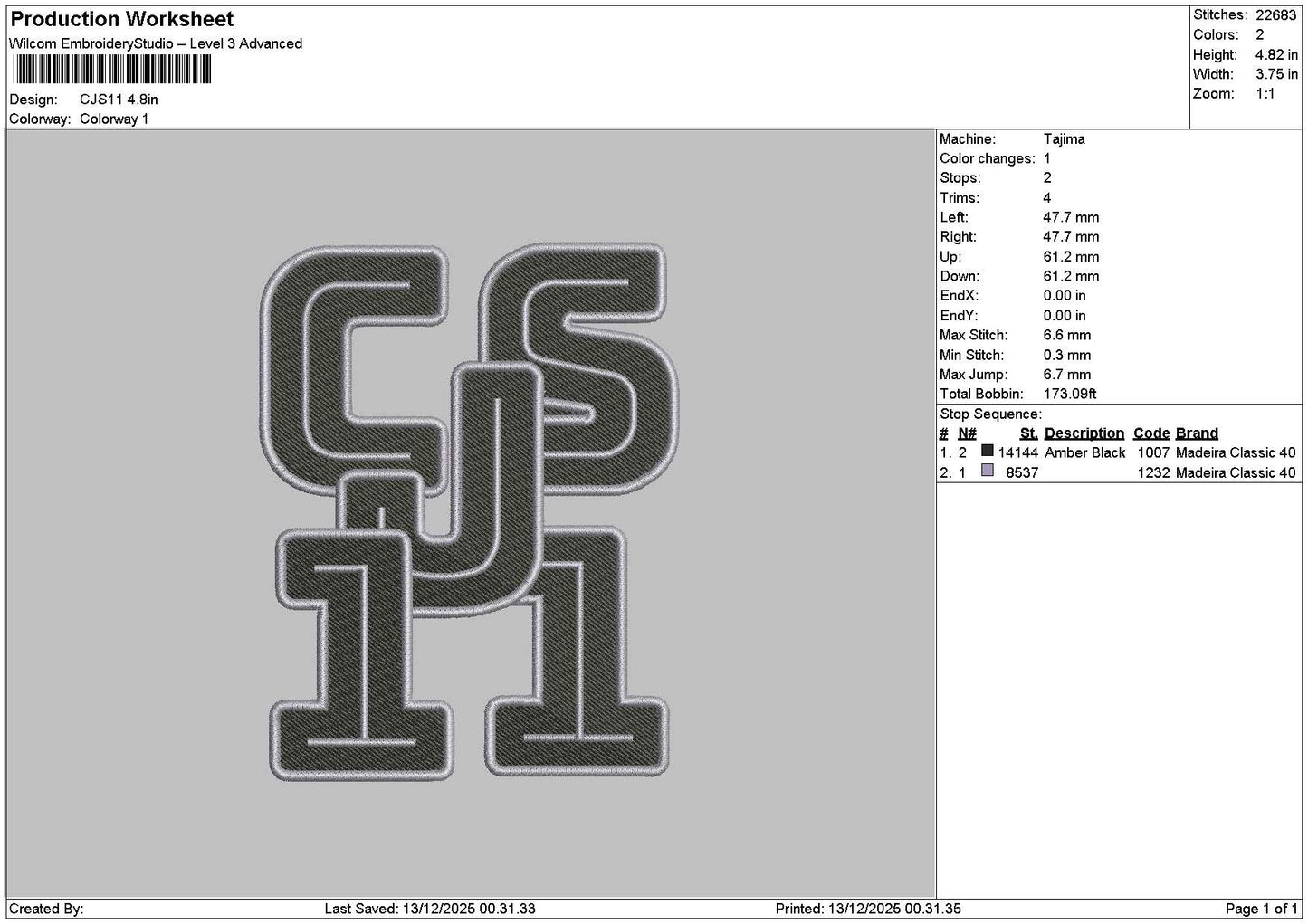The height and width of the screenshot is (924, 1308).
Task: Click the machine value 'Tajima'
Action: [1064, 139]
